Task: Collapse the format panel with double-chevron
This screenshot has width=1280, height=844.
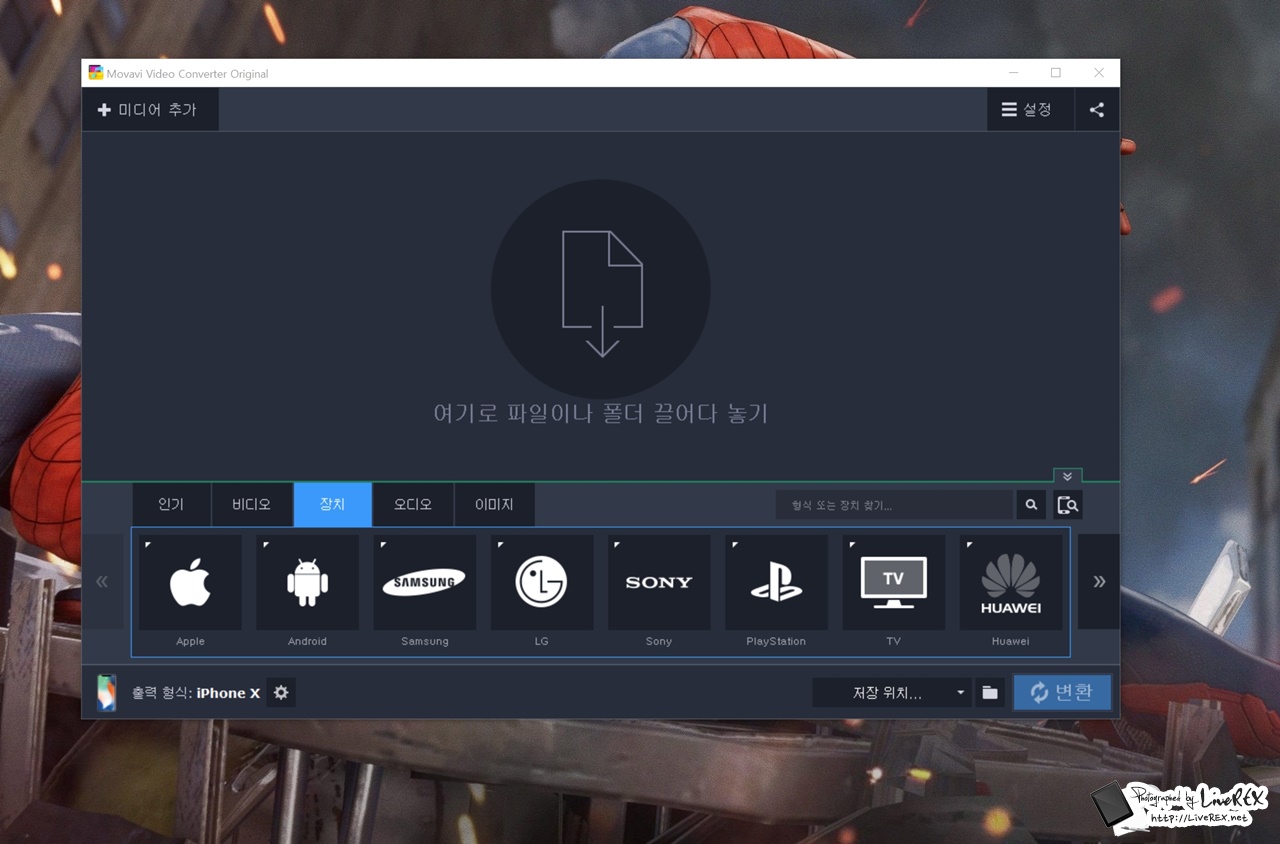Action: click(1067, 476)
